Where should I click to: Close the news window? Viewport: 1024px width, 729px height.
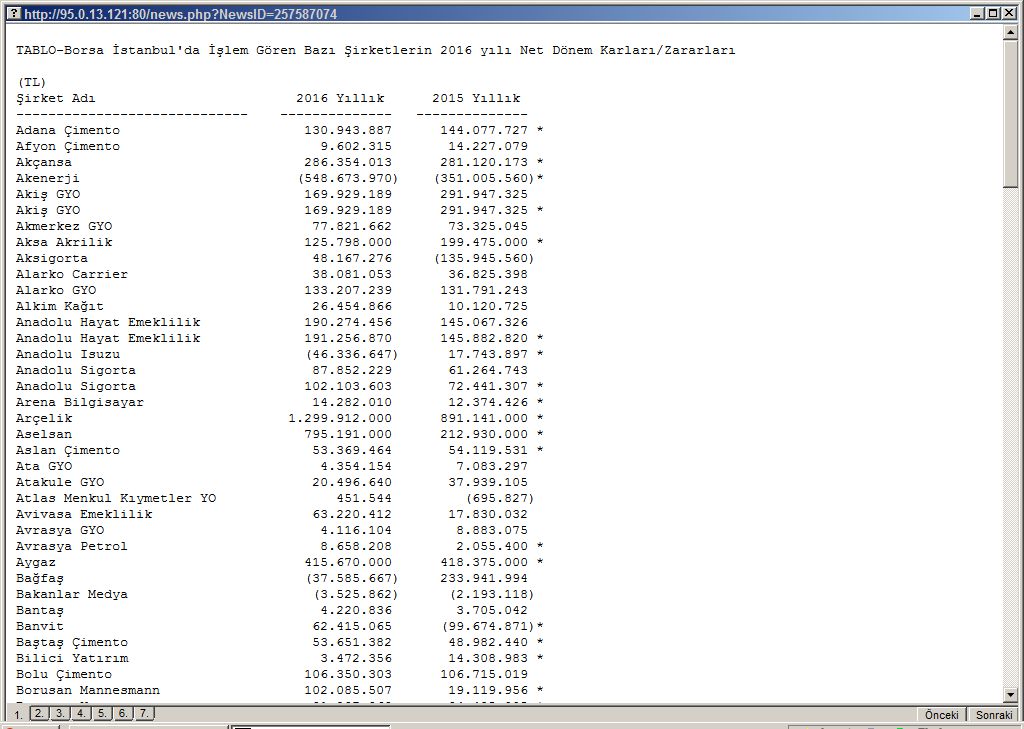(x=1007, y=13)
